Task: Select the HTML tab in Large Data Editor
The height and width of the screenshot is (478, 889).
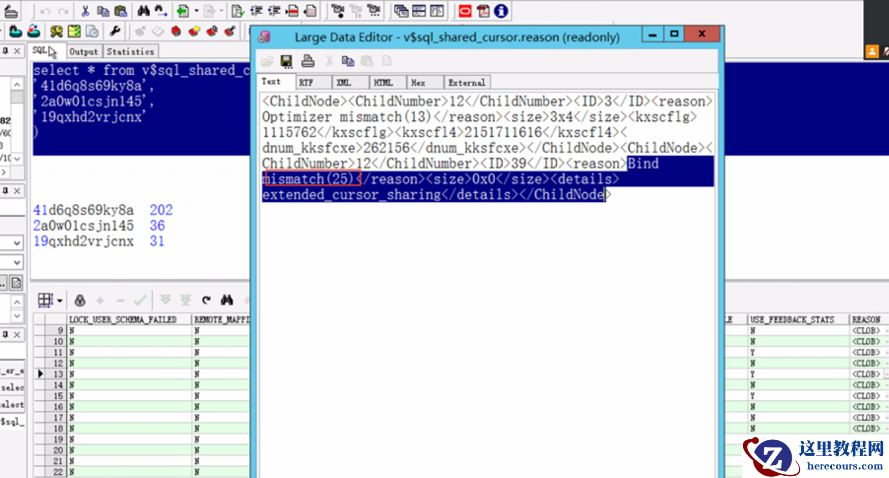Action: (x=387, y=83)
